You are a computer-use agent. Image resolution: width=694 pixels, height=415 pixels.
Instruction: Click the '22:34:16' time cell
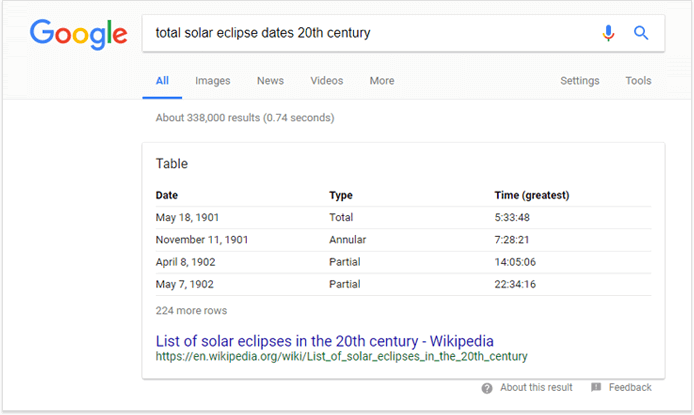click(x=515, y=284)
